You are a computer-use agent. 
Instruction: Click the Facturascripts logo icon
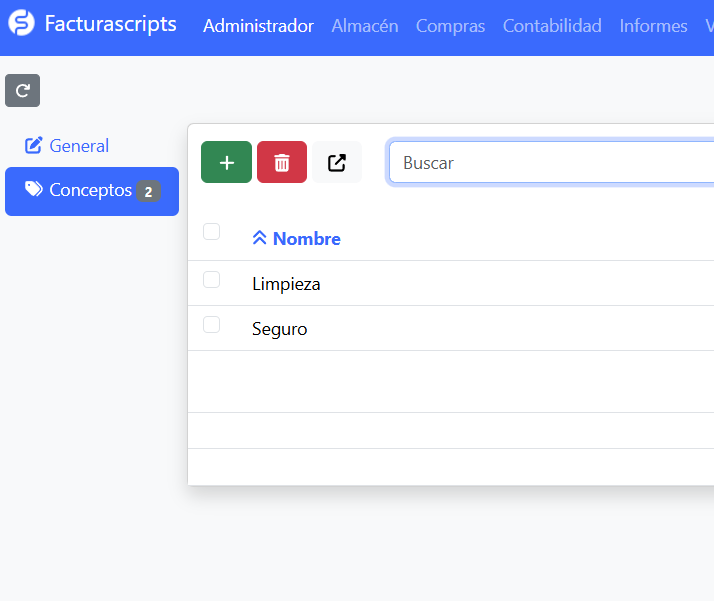click(21, 23)
